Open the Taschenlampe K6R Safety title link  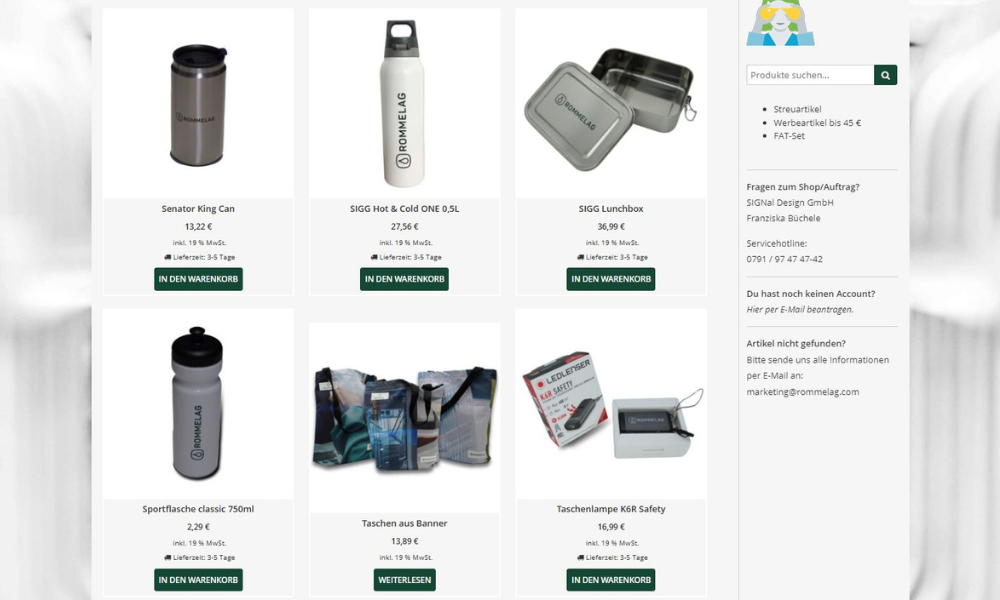(x=611, y=509)
